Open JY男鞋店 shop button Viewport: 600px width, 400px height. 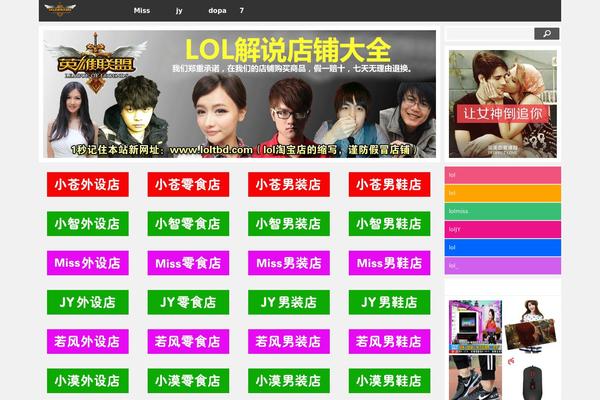pos(389,302)
